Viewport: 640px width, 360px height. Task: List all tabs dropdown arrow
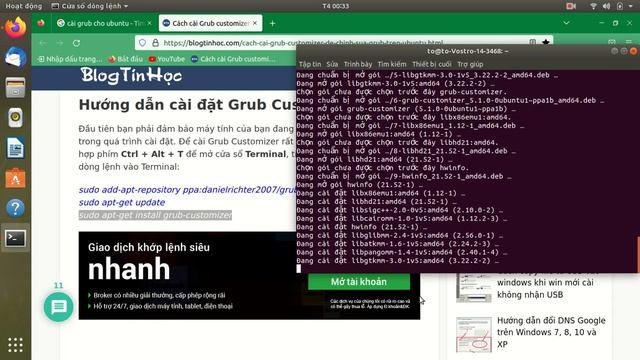566,23
